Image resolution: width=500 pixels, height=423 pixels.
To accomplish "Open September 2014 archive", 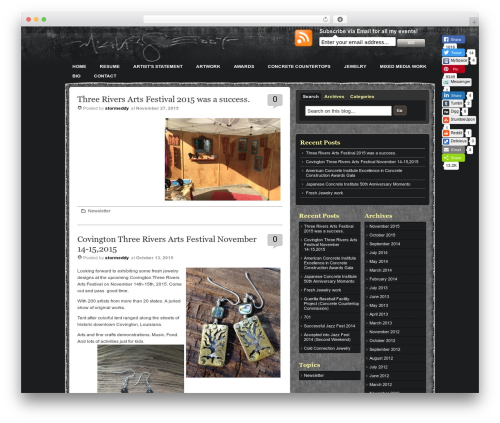I will click(385, 244).
